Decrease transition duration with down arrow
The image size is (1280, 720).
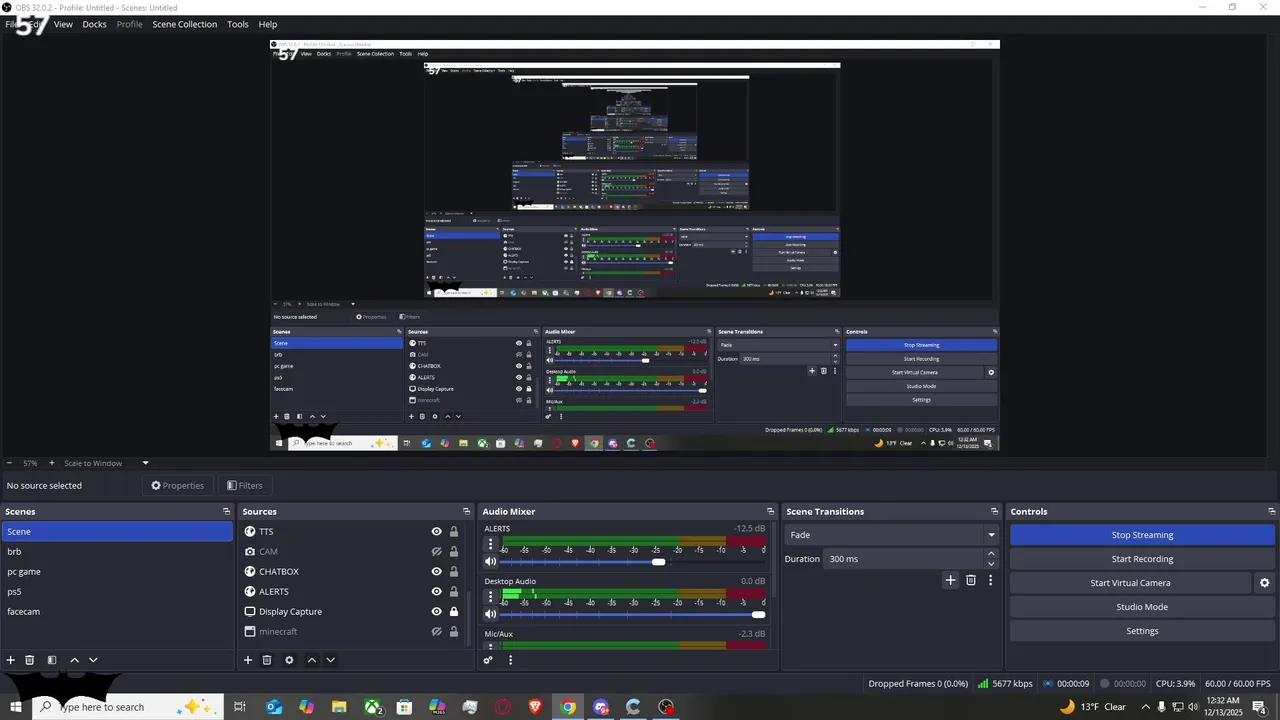(991, 564)
